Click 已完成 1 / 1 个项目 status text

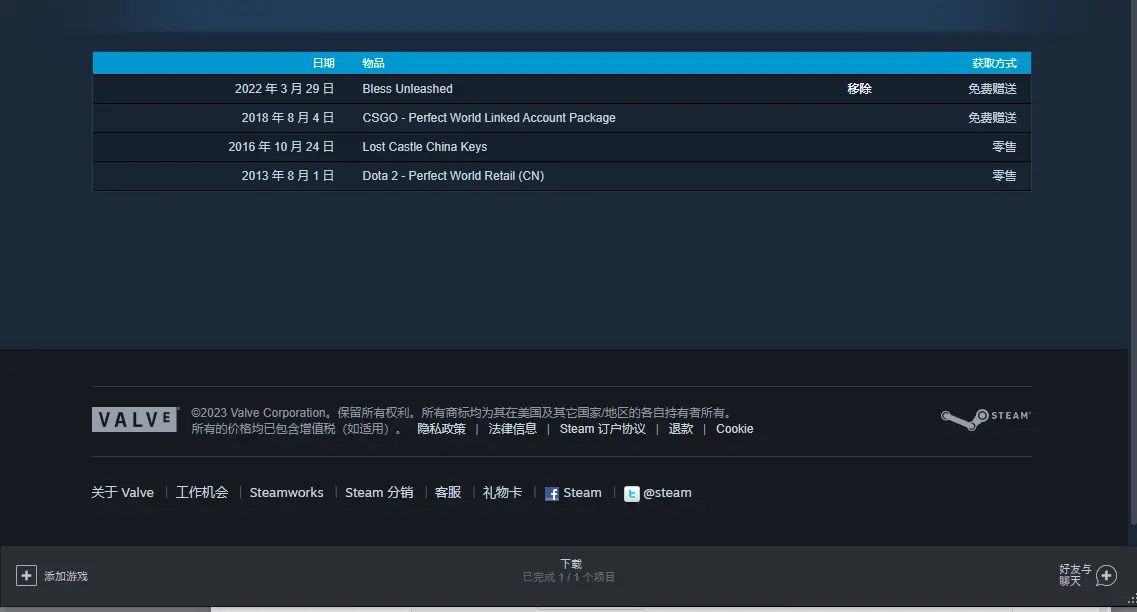click(569, 577)
